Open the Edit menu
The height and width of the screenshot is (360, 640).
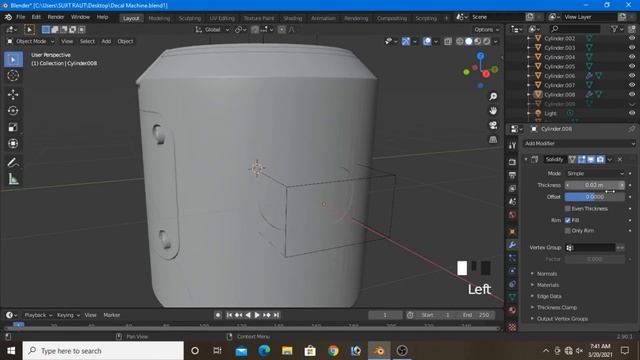tap(36, 17)
